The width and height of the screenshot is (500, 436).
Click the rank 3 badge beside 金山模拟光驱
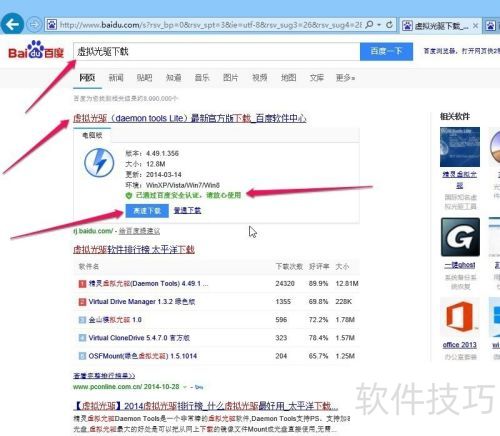[x=82, y=320]
